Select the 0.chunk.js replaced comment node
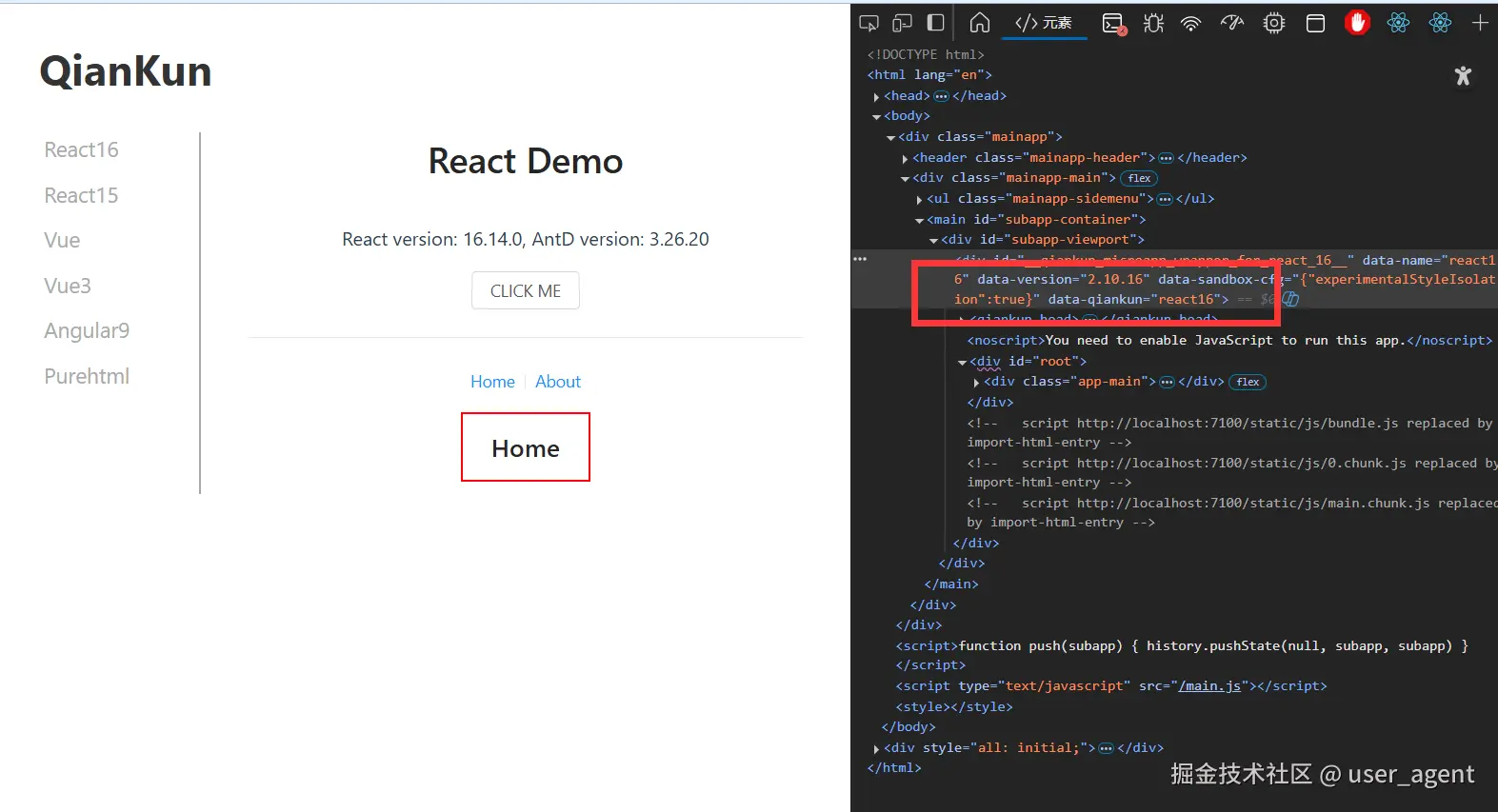 coord(1232,472)
